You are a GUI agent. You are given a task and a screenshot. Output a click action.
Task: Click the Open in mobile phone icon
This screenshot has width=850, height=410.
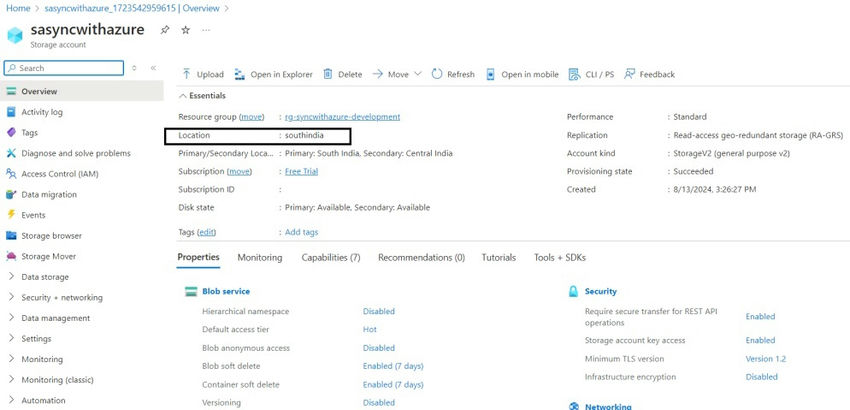point(491,74)
